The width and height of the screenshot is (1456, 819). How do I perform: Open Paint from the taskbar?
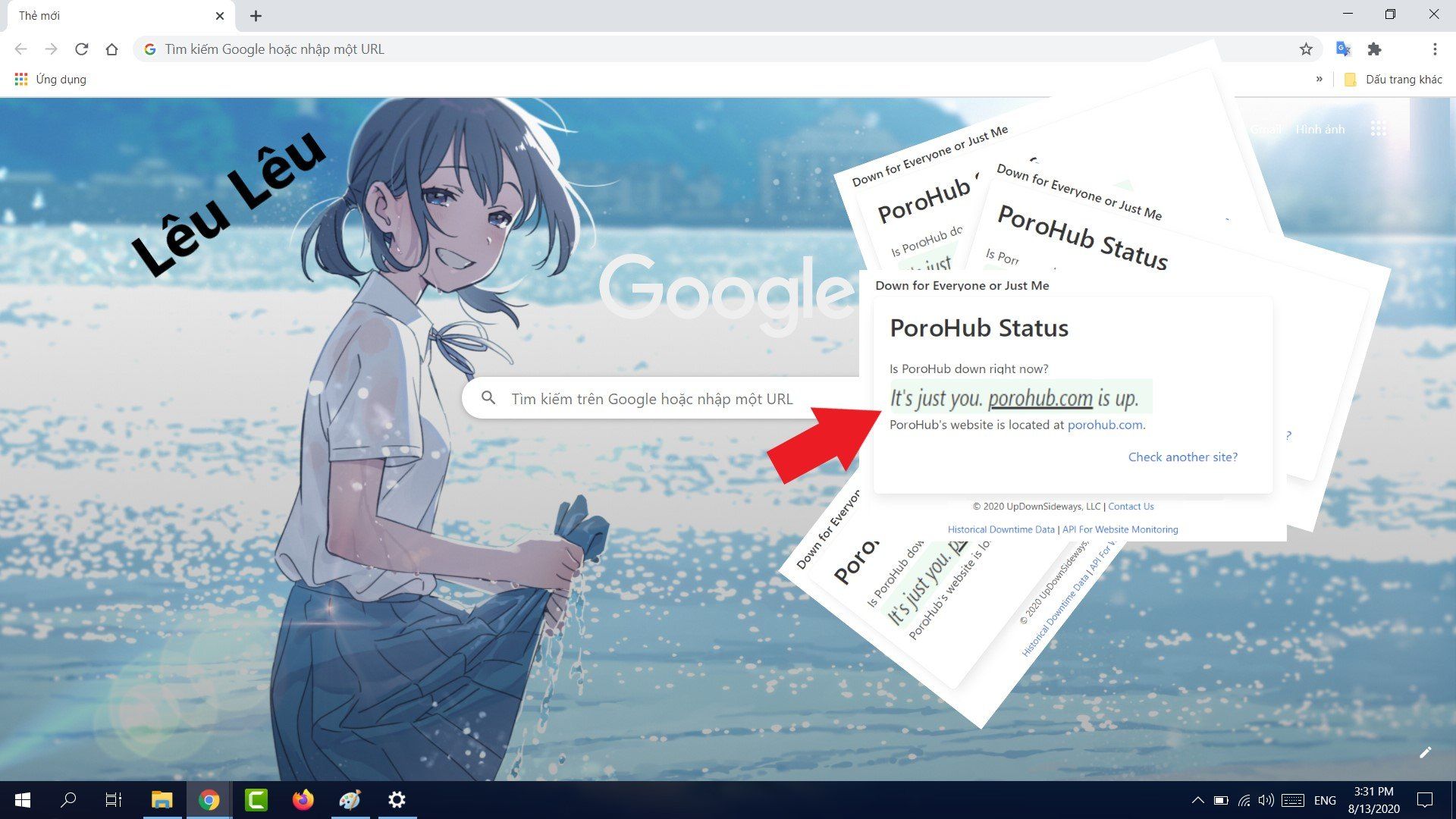pyautogui.click(x=350, y=800)
